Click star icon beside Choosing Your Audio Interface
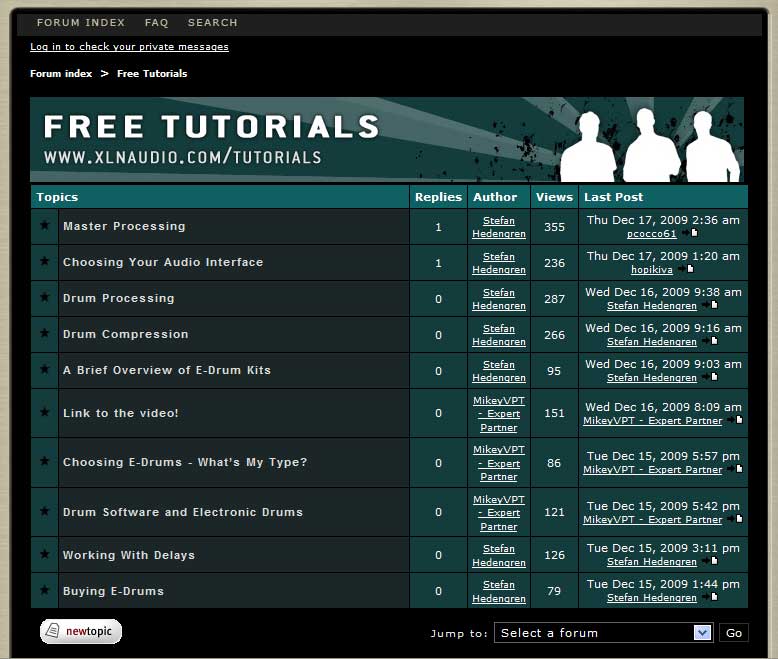Viewport: 778px width, 659px height. pos(45,261)
